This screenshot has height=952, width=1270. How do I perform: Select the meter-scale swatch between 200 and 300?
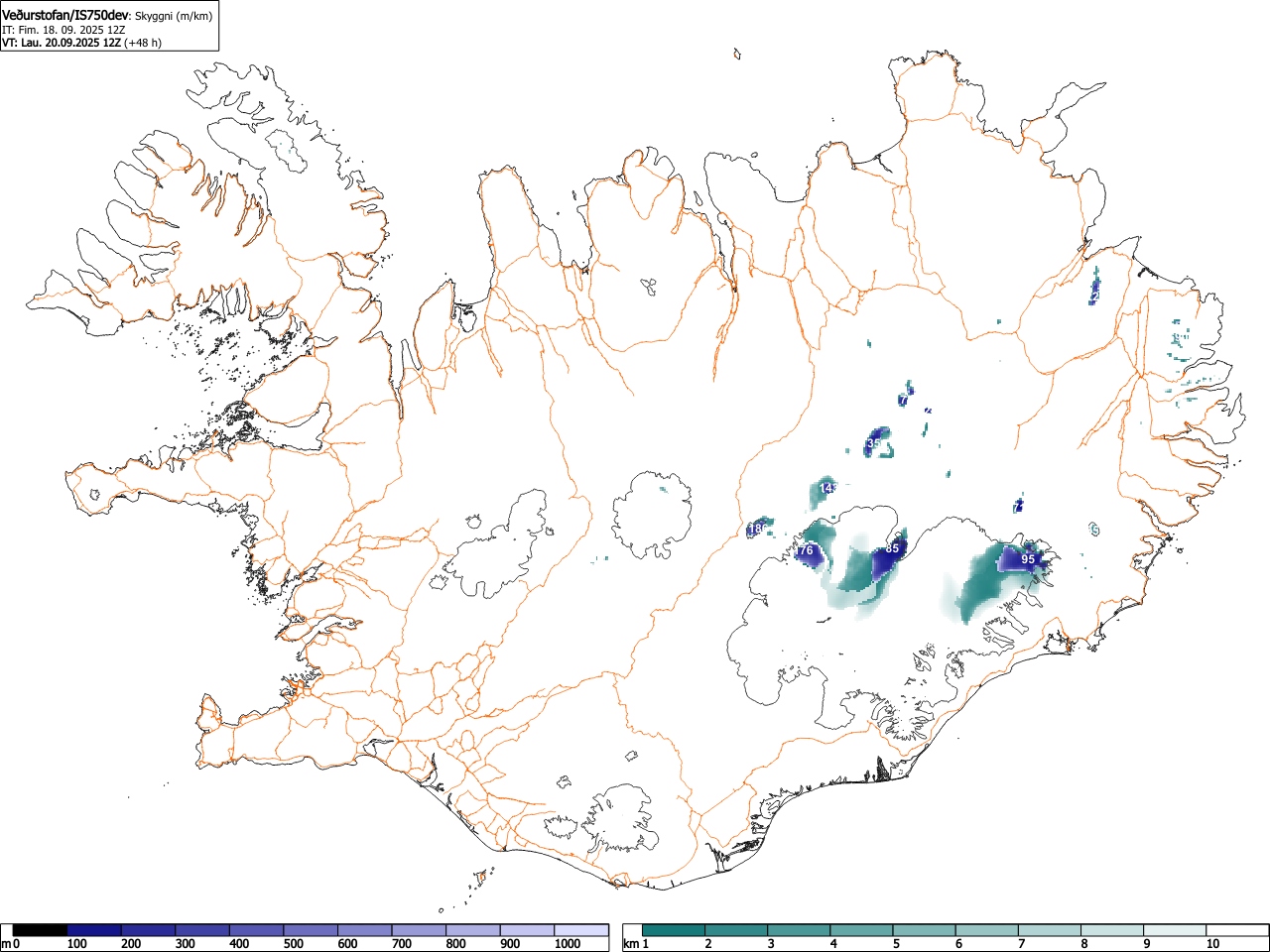pyautogui.click(x=148, y=930)
